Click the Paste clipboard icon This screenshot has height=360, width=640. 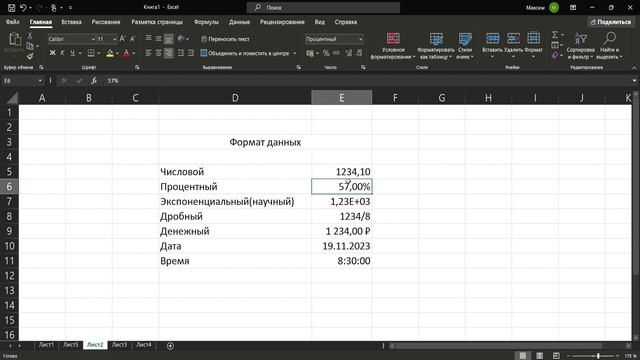coord(15,39)
